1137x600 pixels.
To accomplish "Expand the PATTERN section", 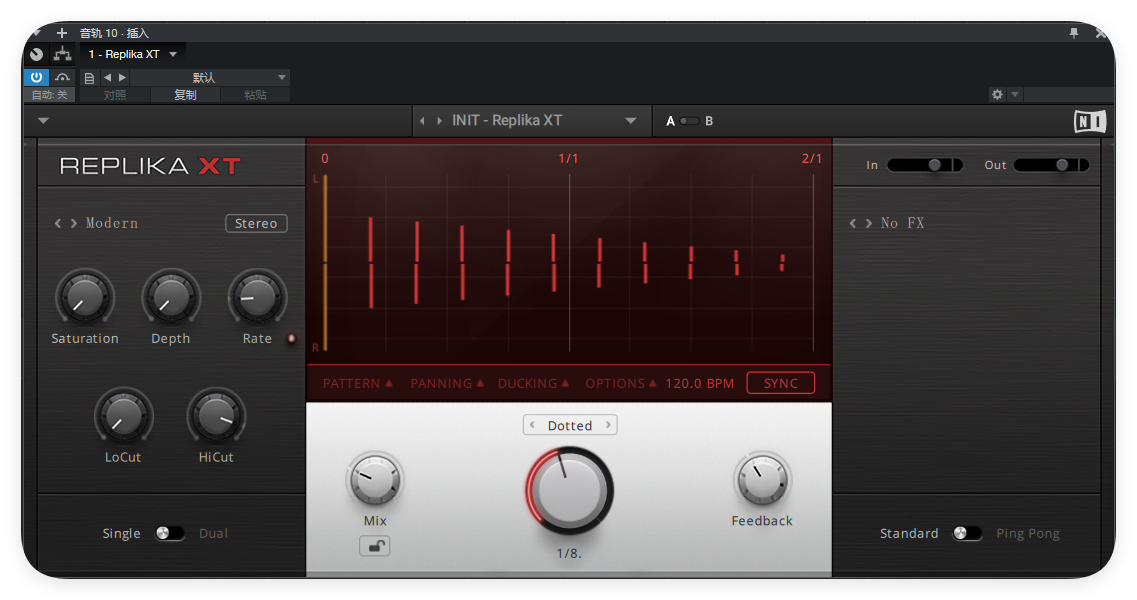I will (x=357, y=383).
